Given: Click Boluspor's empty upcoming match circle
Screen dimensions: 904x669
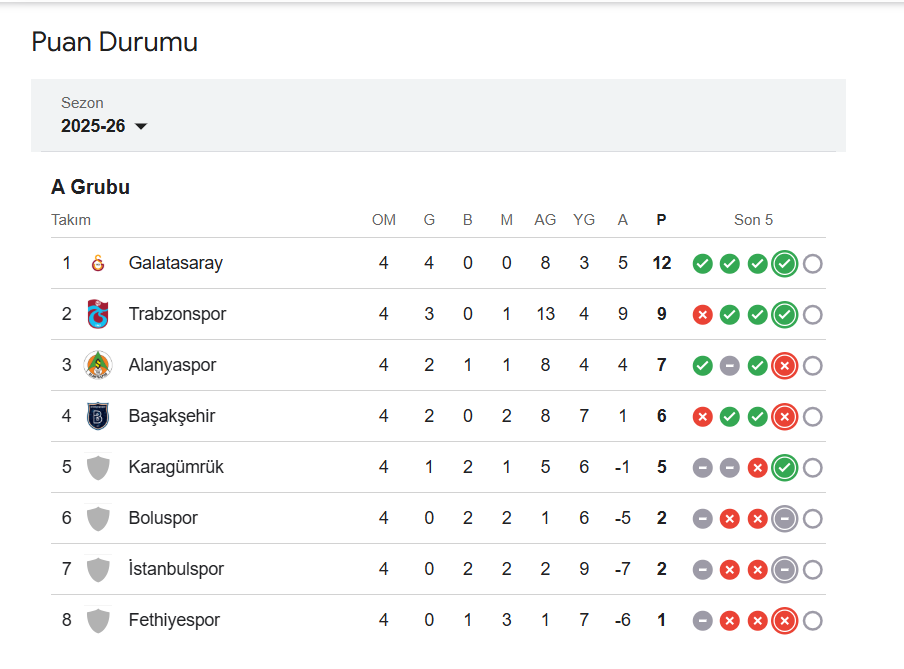Looking at the screenshot, I should (x=813, y=519).
